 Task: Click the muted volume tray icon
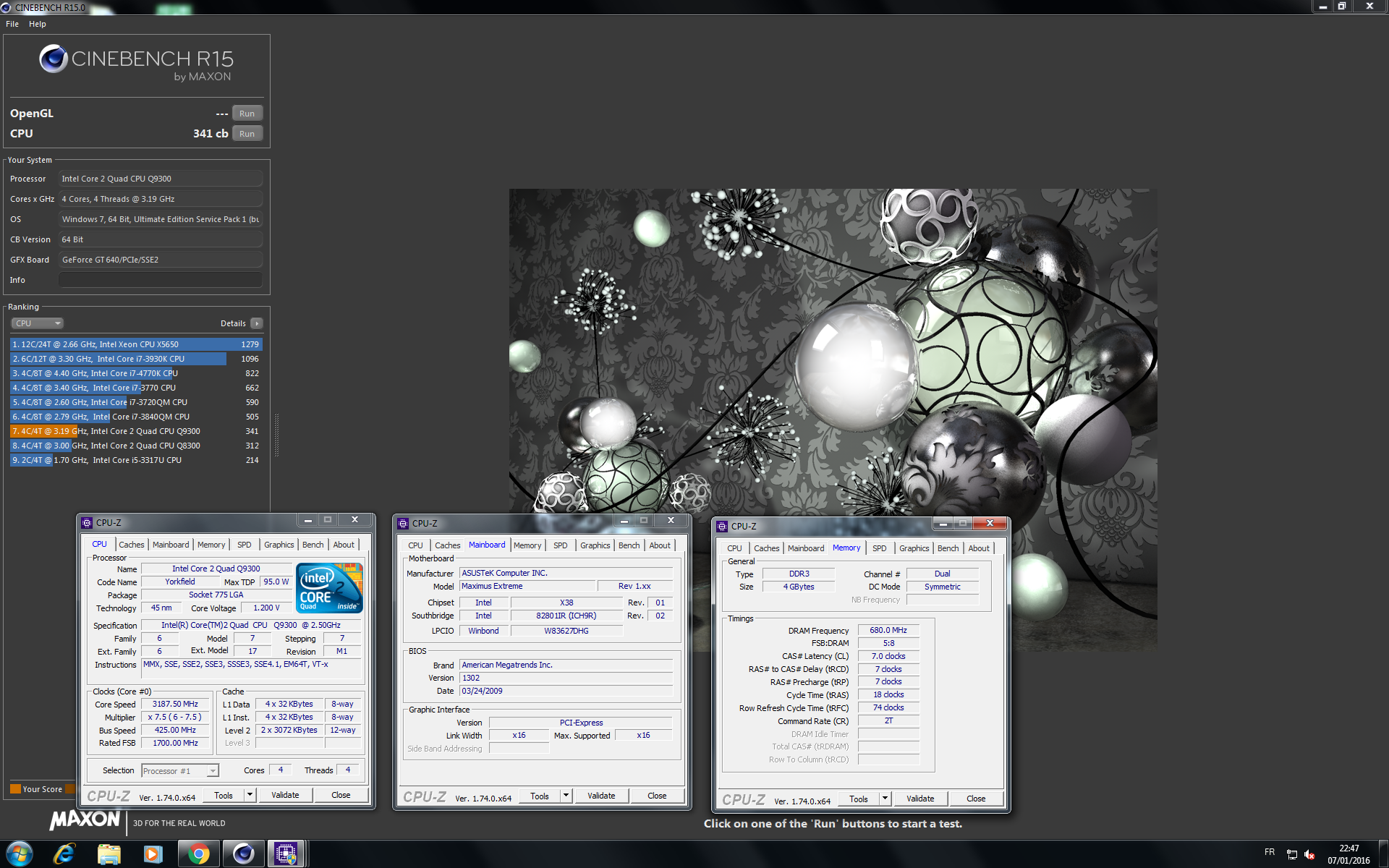pos(1309,854)
